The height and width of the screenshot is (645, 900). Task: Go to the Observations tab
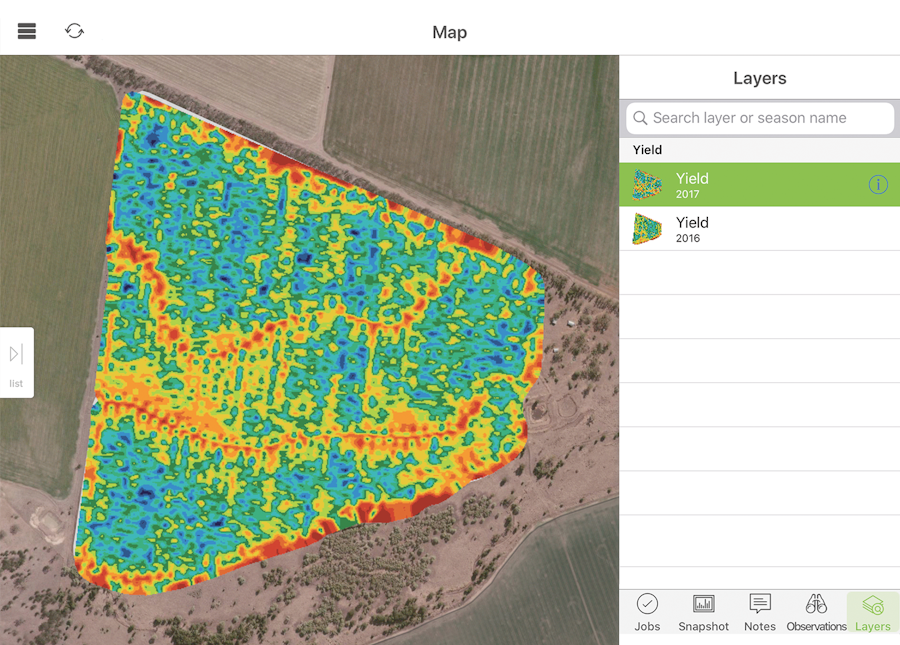816,611
